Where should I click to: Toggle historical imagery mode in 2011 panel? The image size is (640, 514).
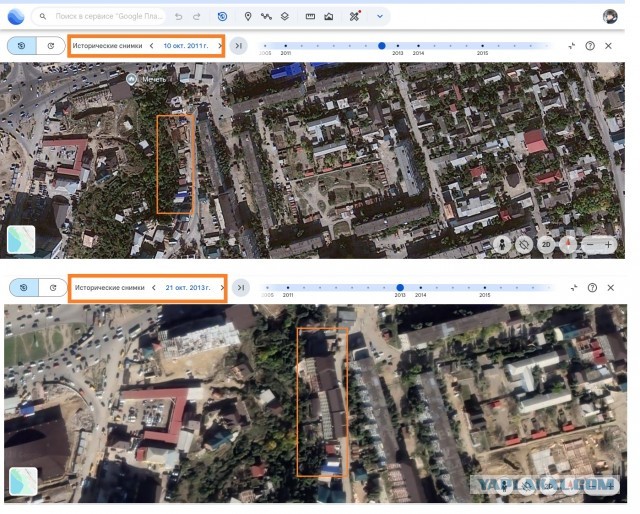(x=22, y=46)
